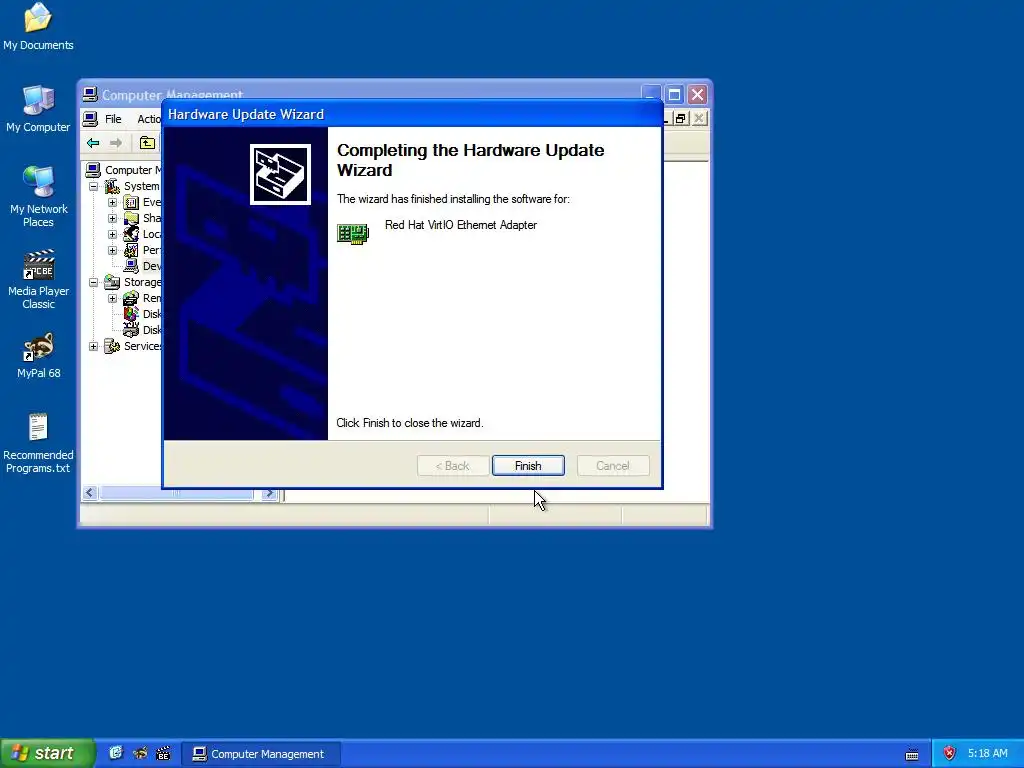Select Media Player Classic desktop shortcut
The width and height of the screenshot is (1024, 768).
click(x=38, y=279)
